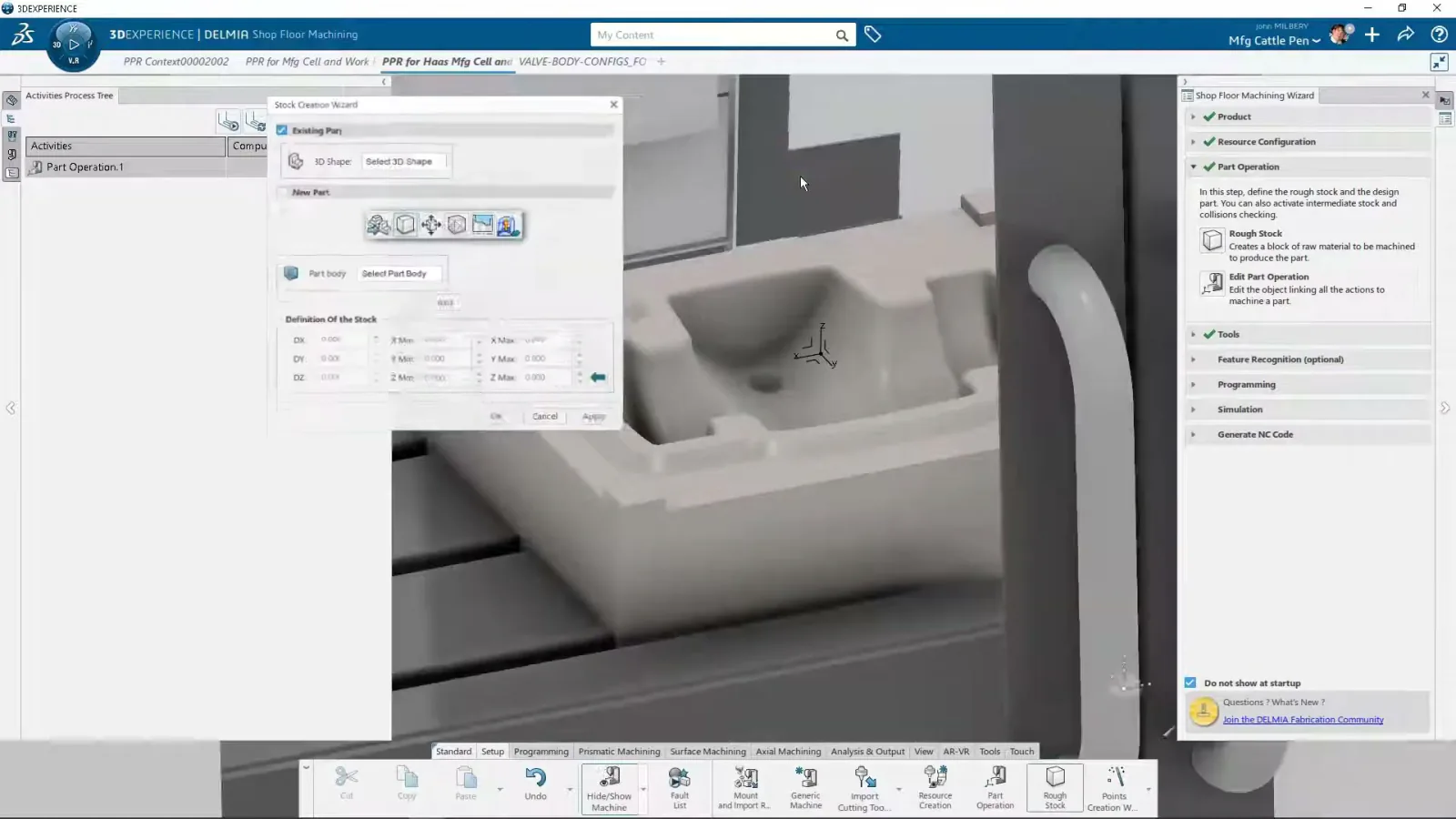Uncheck the Existing Part checkbox

(x=282, y=130)
